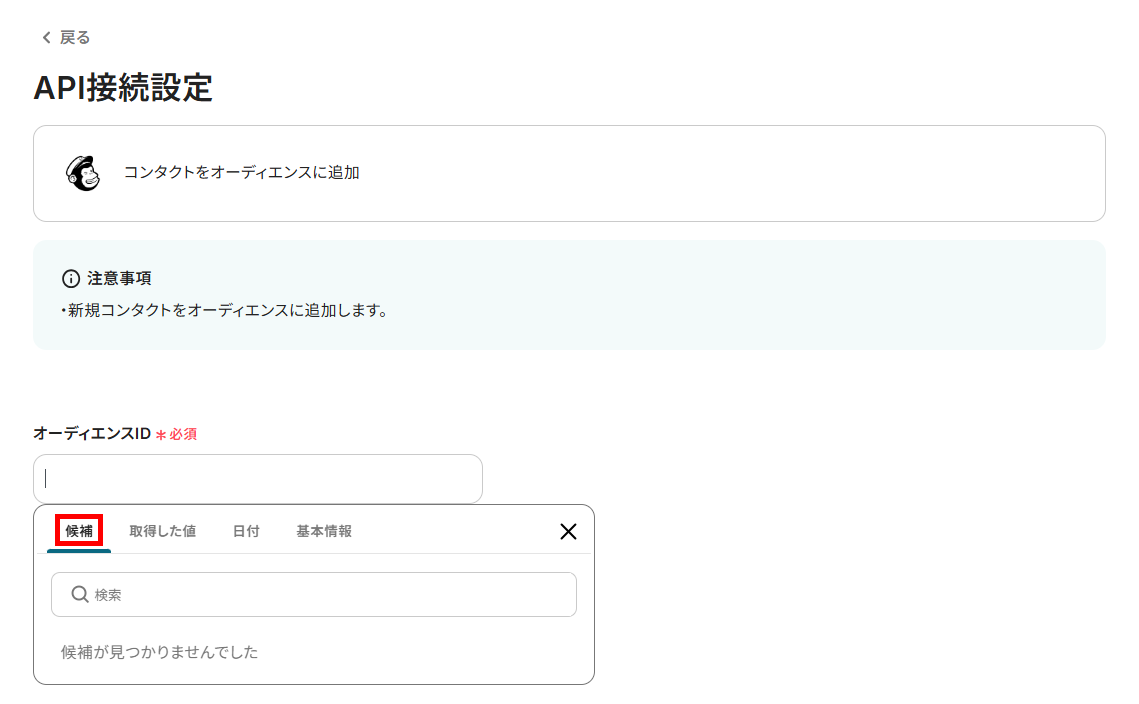
Task: Click the info circle beside 注意事項
Action: tap(70, 278)
